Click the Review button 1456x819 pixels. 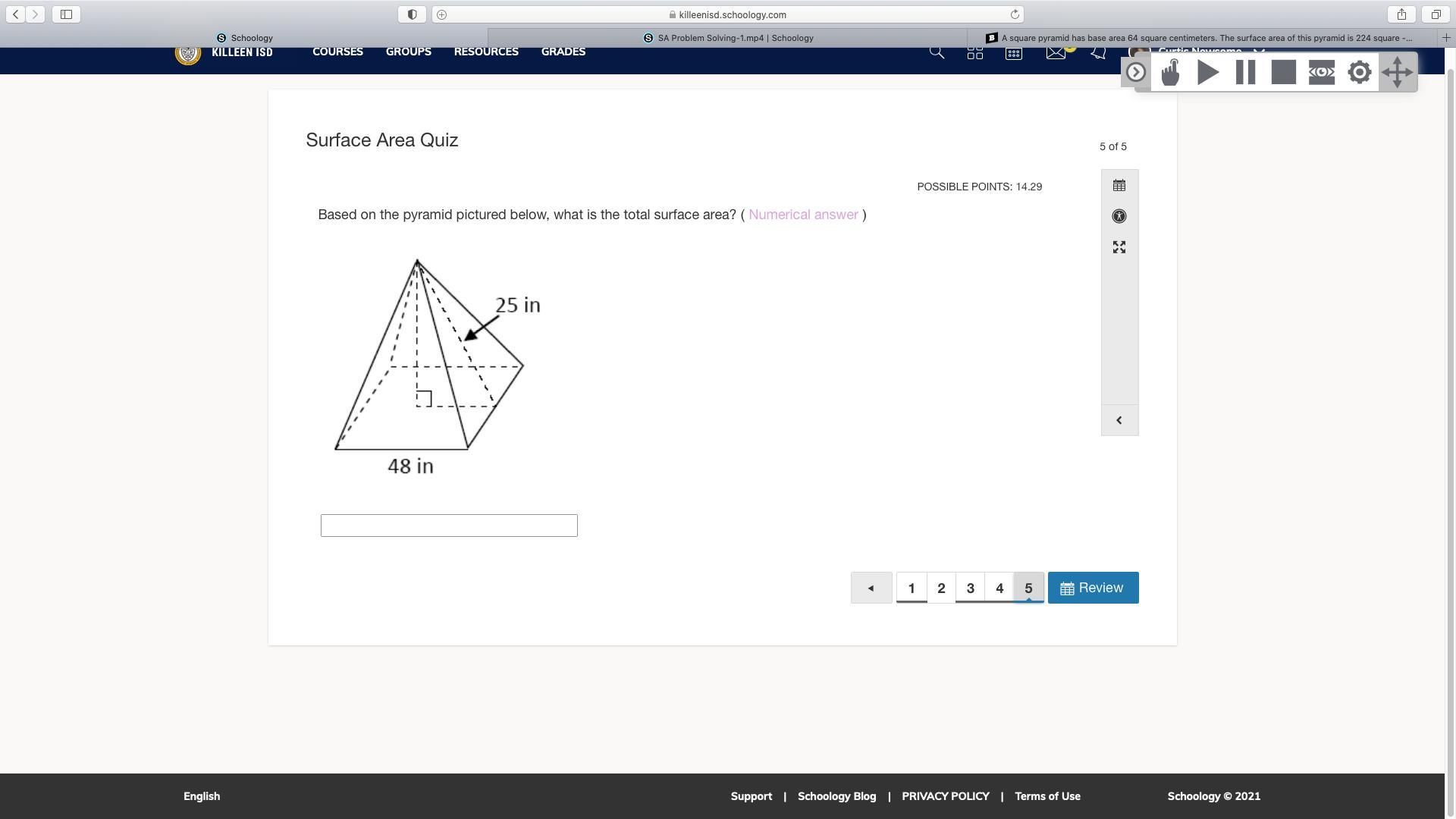click(x=1093, y=588)
